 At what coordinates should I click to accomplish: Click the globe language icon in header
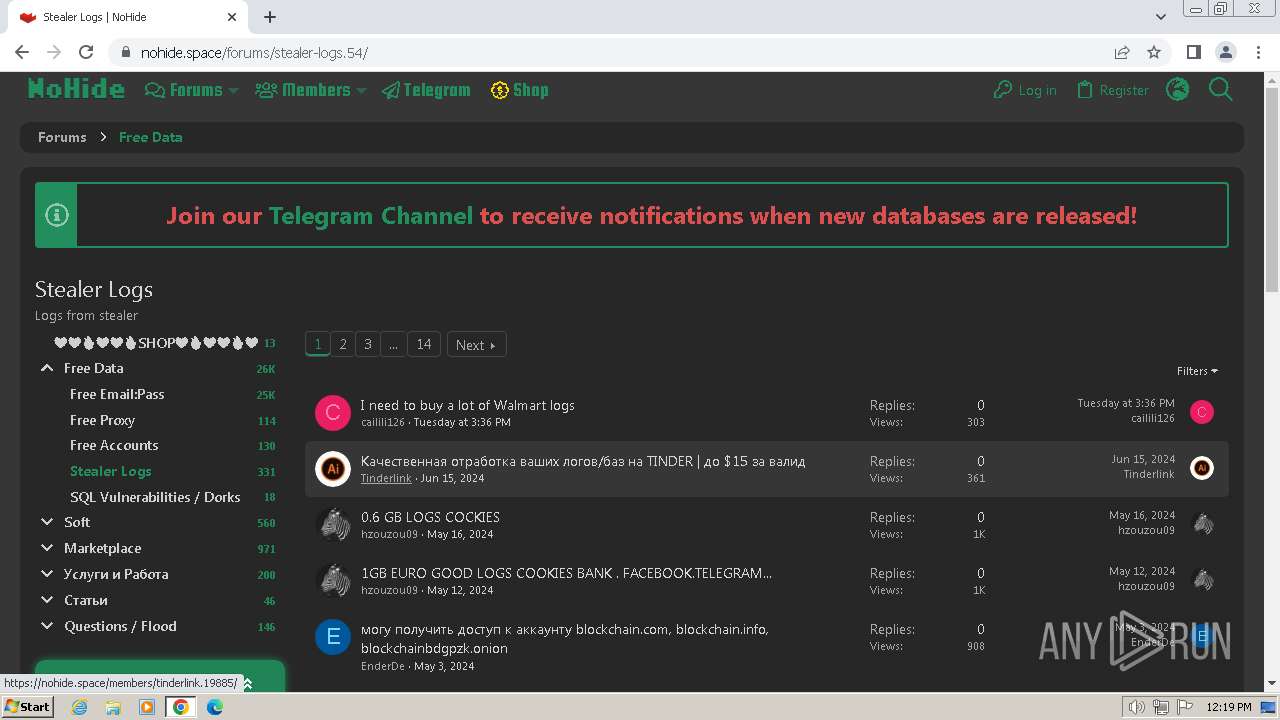[1178, 90]
